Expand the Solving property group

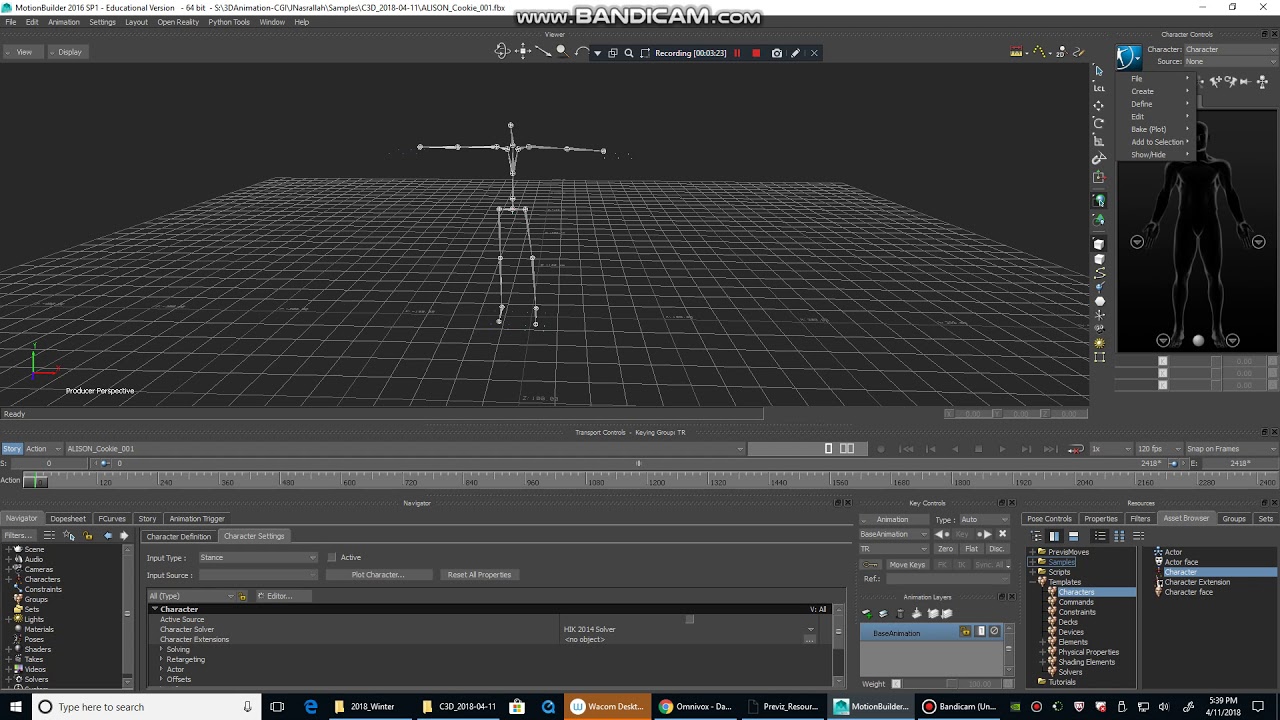click(x=161, y=649)
